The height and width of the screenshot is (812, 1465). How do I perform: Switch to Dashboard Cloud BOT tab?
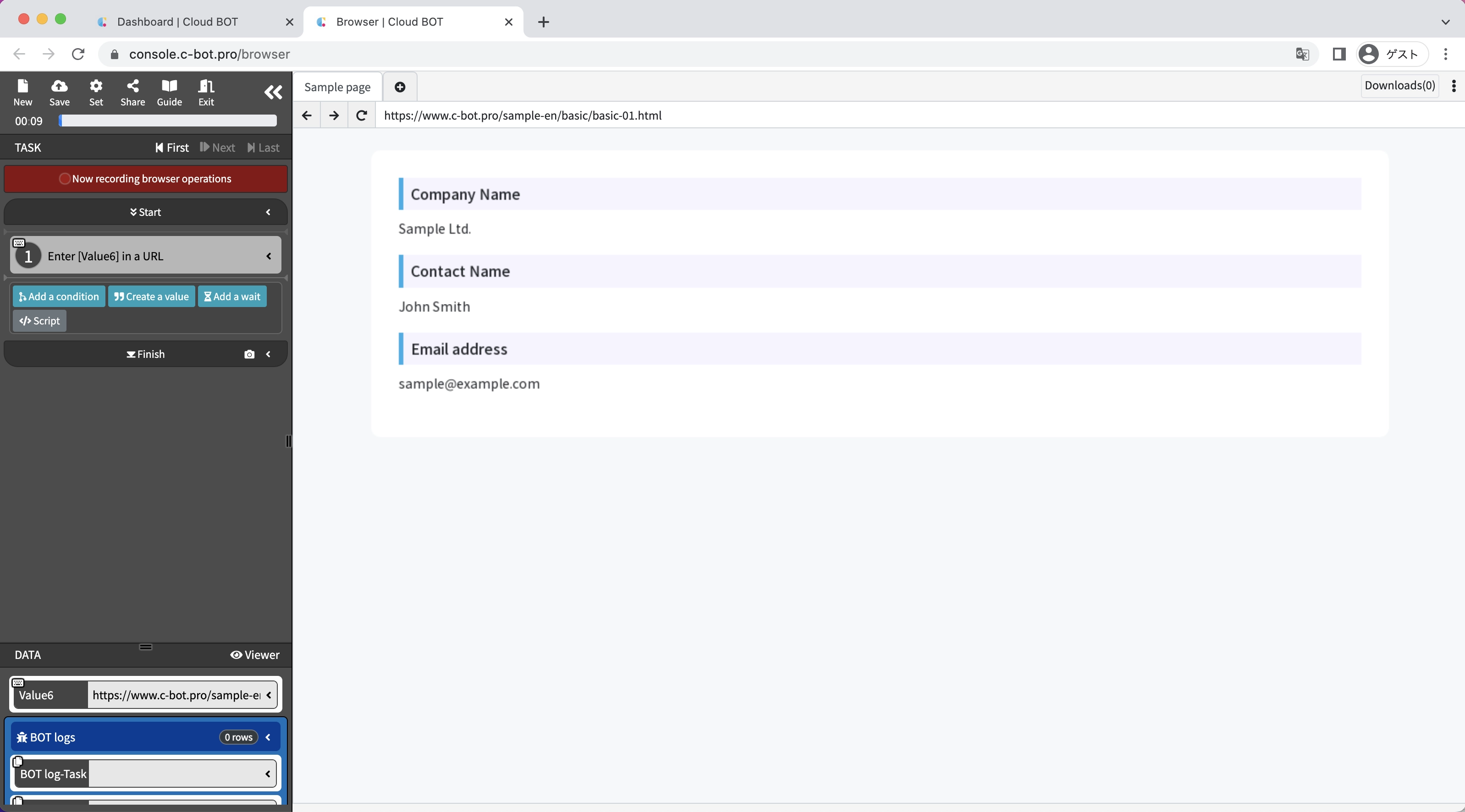click(x=177, y=22)
